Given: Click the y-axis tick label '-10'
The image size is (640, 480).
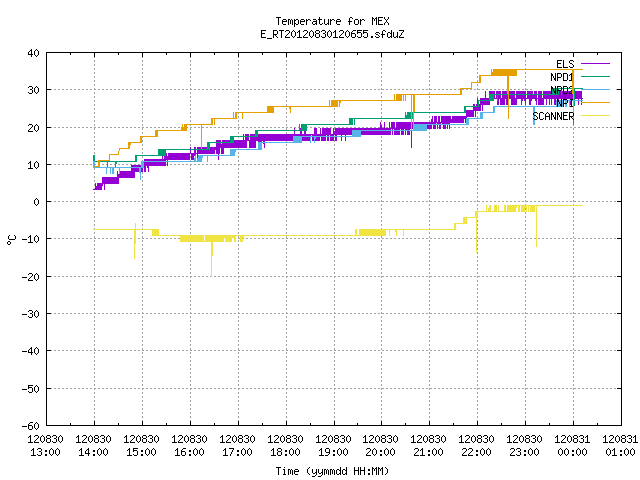Looking at the screenshot, I should point(31,239).
